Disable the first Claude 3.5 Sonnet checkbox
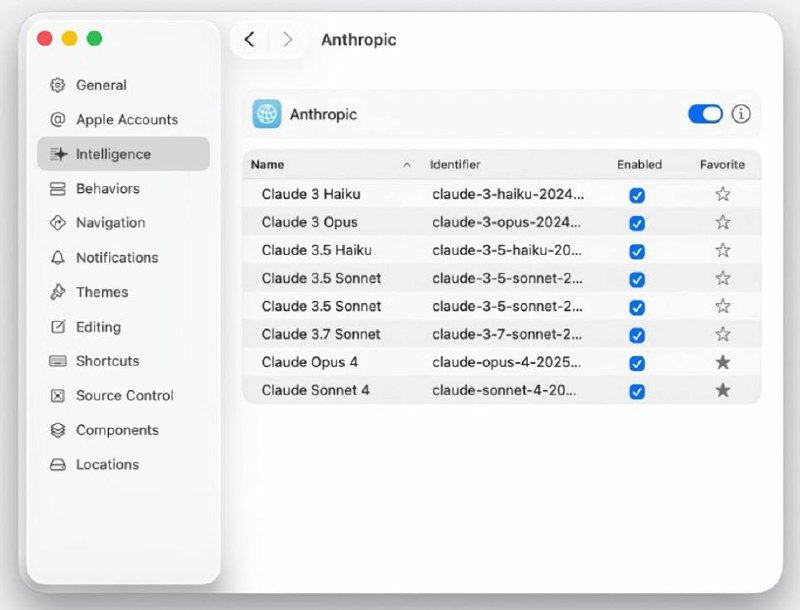This screenshot has height=610, width=800. click(637, 279)
